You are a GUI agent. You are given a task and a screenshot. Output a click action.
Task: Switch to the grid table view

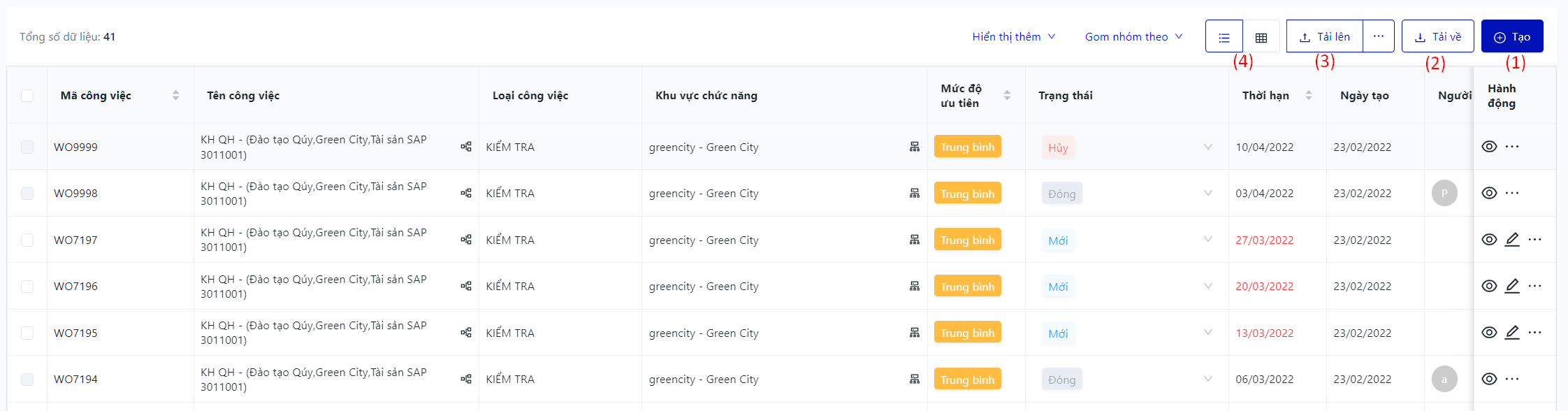(1261, 37)
